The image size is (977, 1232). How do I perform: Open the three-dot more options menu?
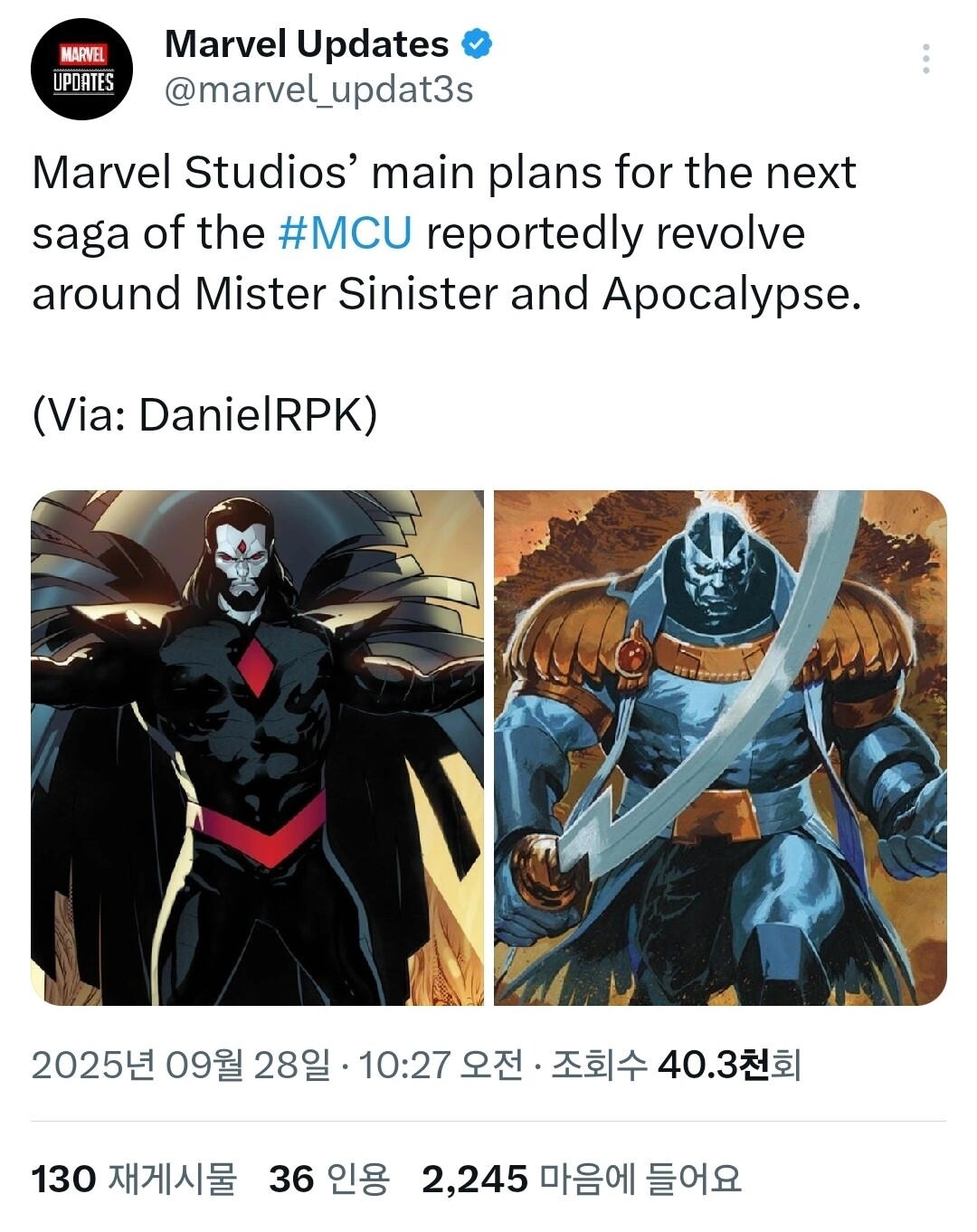(925, 59)
